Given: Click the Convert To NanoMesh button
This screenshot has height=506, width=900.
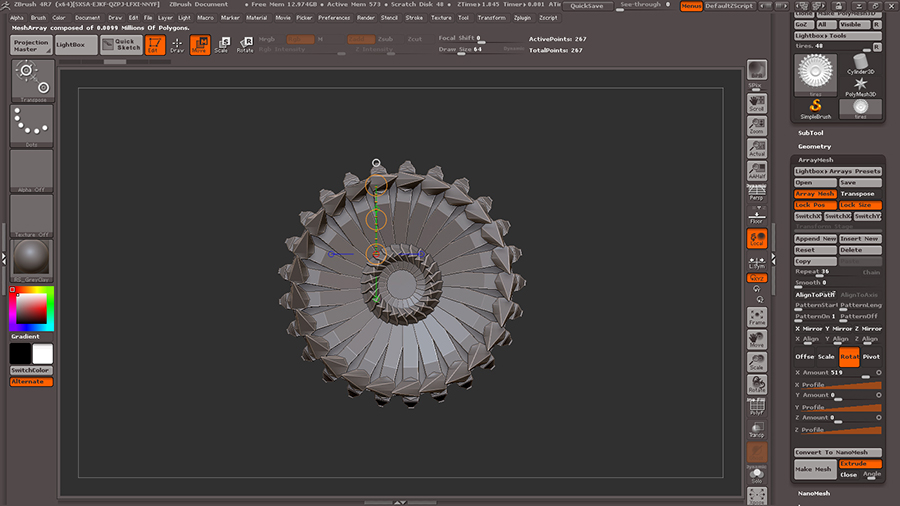Looking at the screenshot, I should [838, 452].
